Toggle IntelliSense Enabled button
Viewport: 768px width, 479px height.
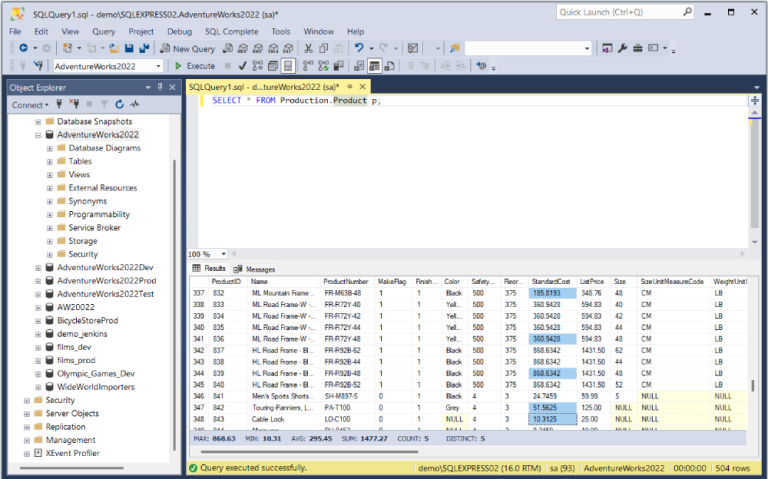[288, 66]
